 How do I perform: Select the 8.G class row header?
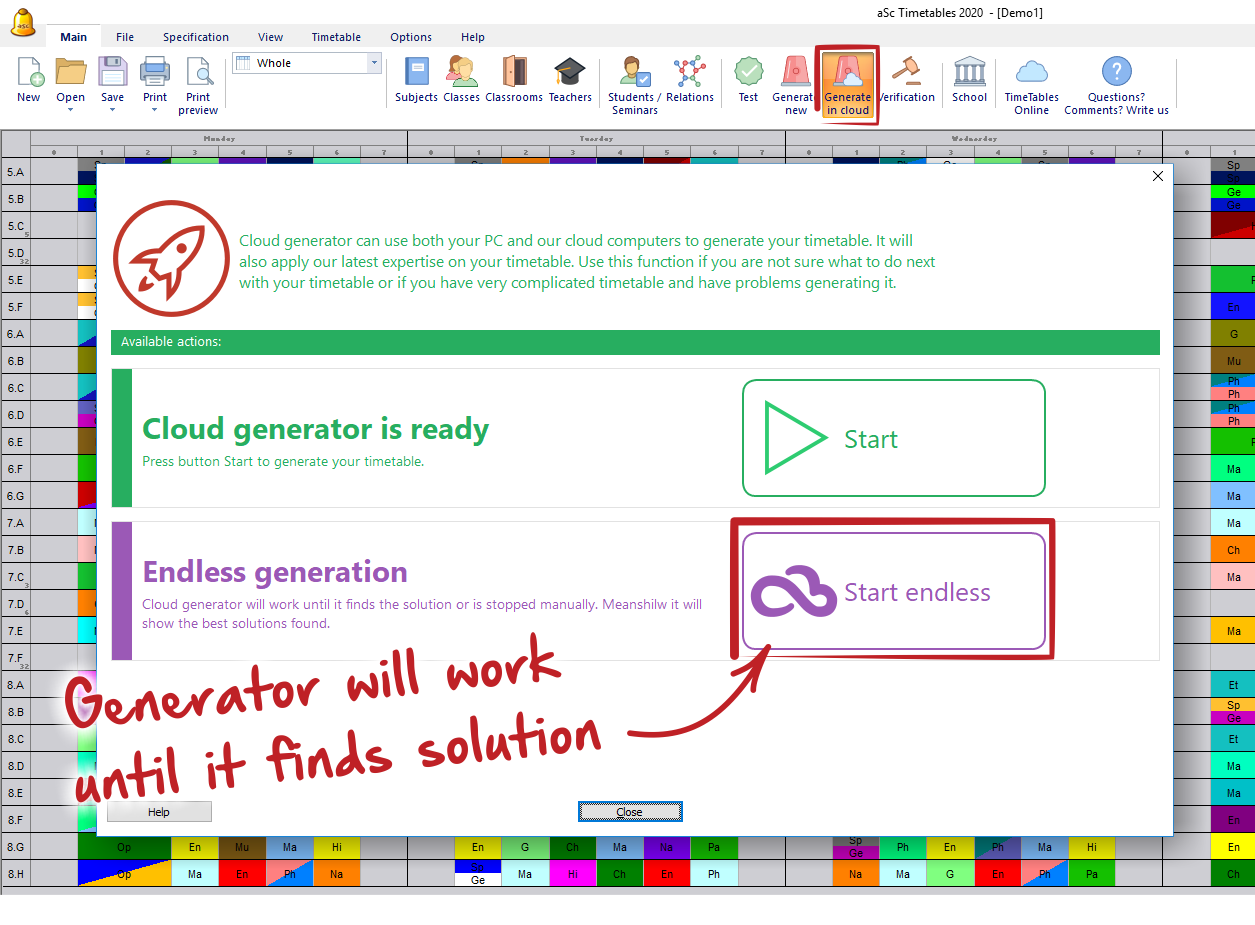(x=15, y=847)
